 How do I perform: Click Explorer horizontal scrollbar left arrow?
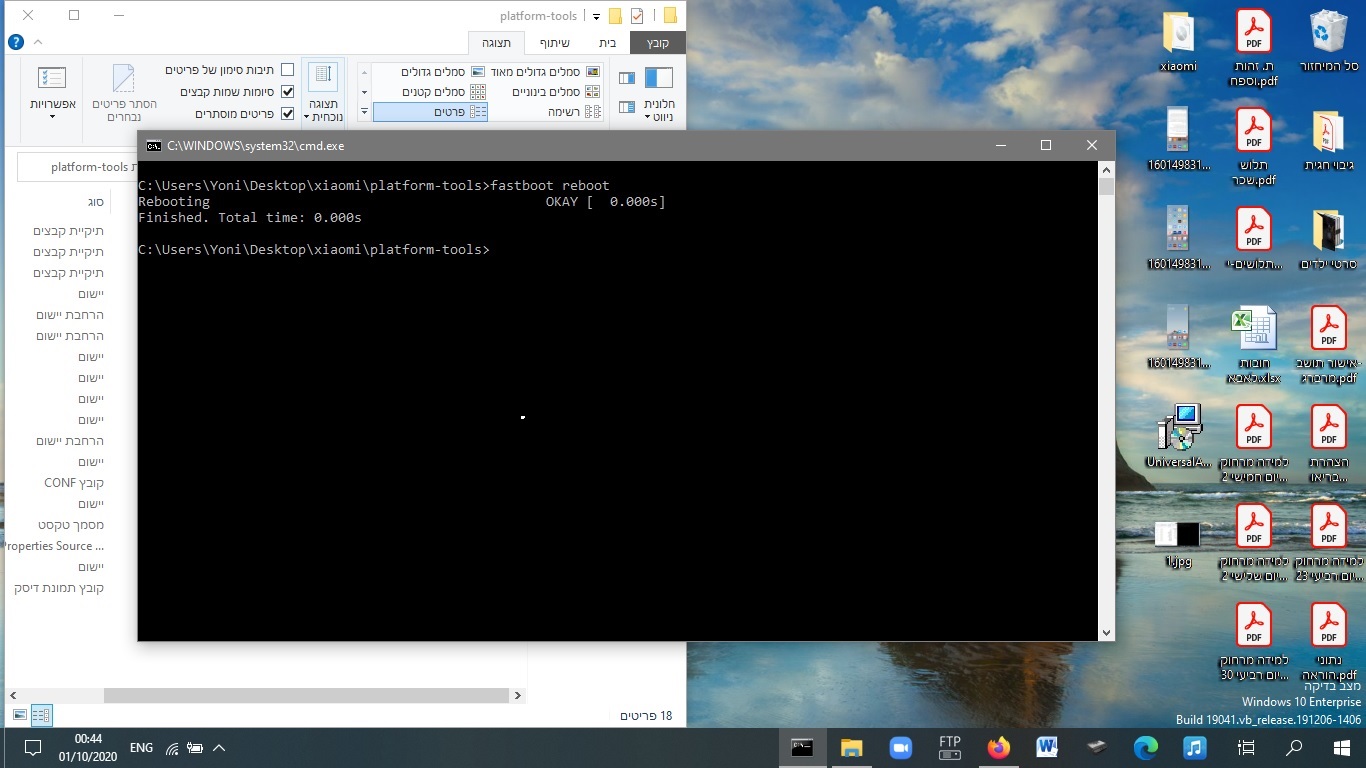coord(12,695)
